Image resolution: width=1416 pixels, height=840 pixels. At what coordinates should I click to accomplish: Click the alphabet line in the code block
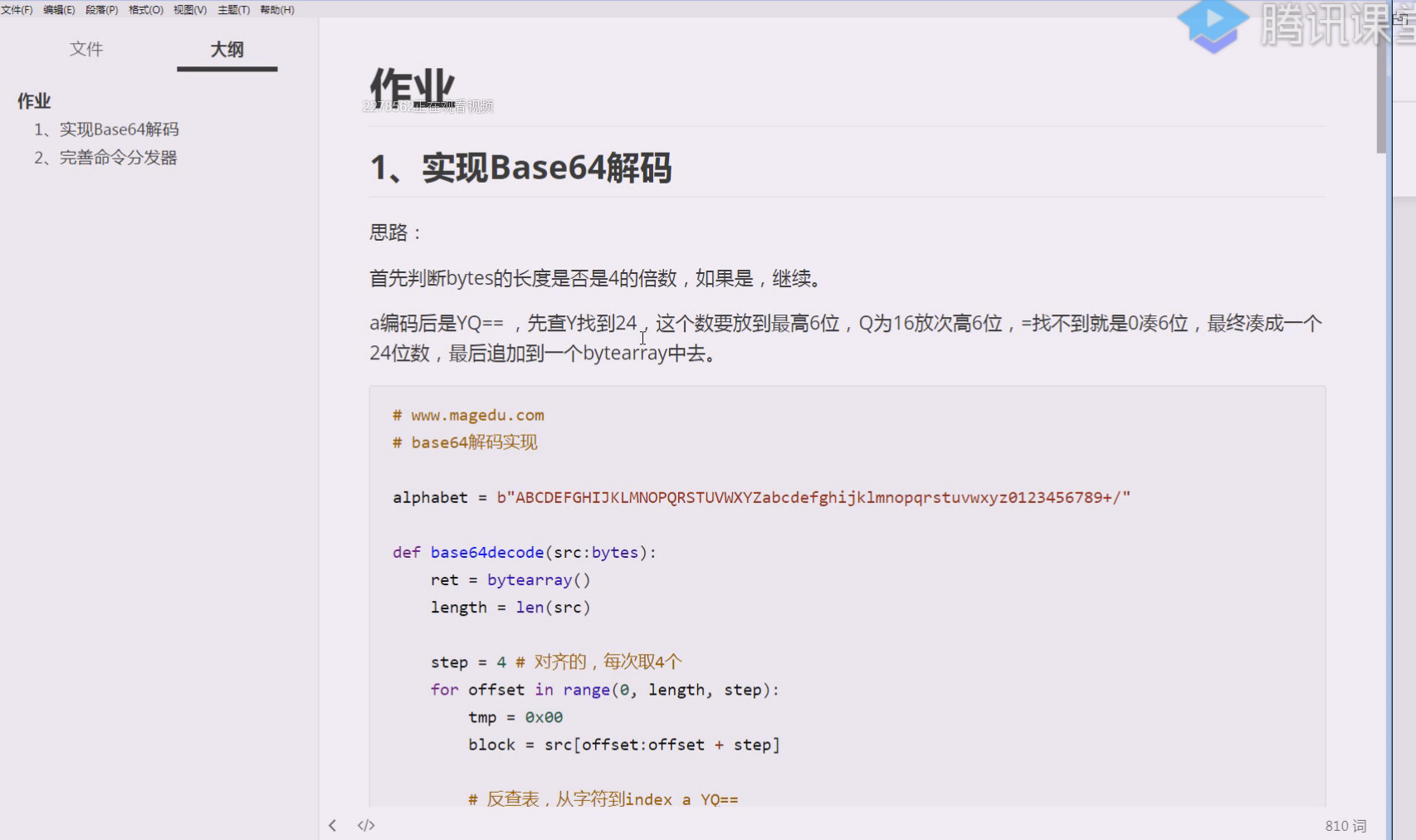[x=761, y=497]
